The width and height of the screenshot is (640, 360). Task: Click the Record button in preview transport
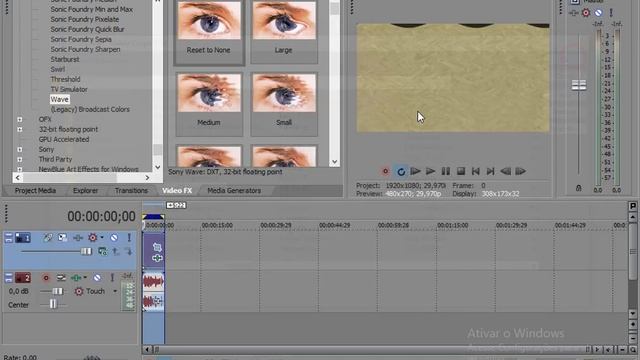[x=385, y=171]
